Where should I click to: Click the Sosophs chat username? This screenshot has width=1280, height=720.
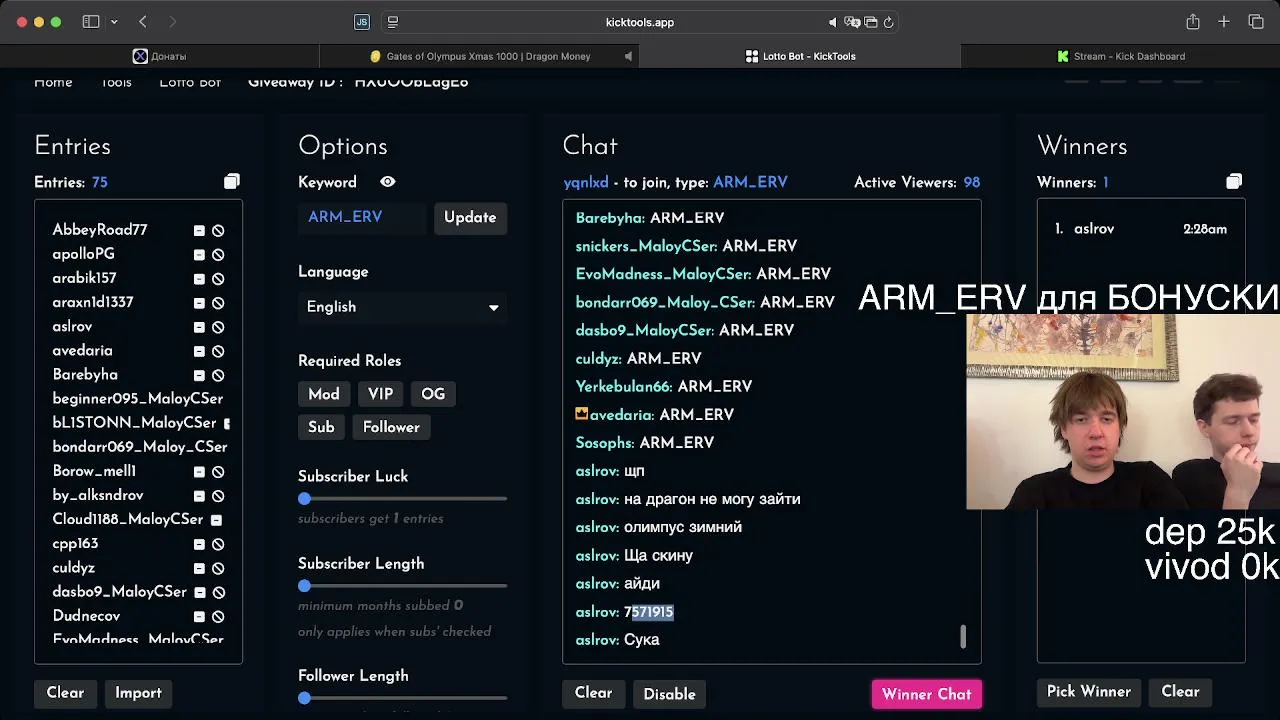(x=604, y=443)
